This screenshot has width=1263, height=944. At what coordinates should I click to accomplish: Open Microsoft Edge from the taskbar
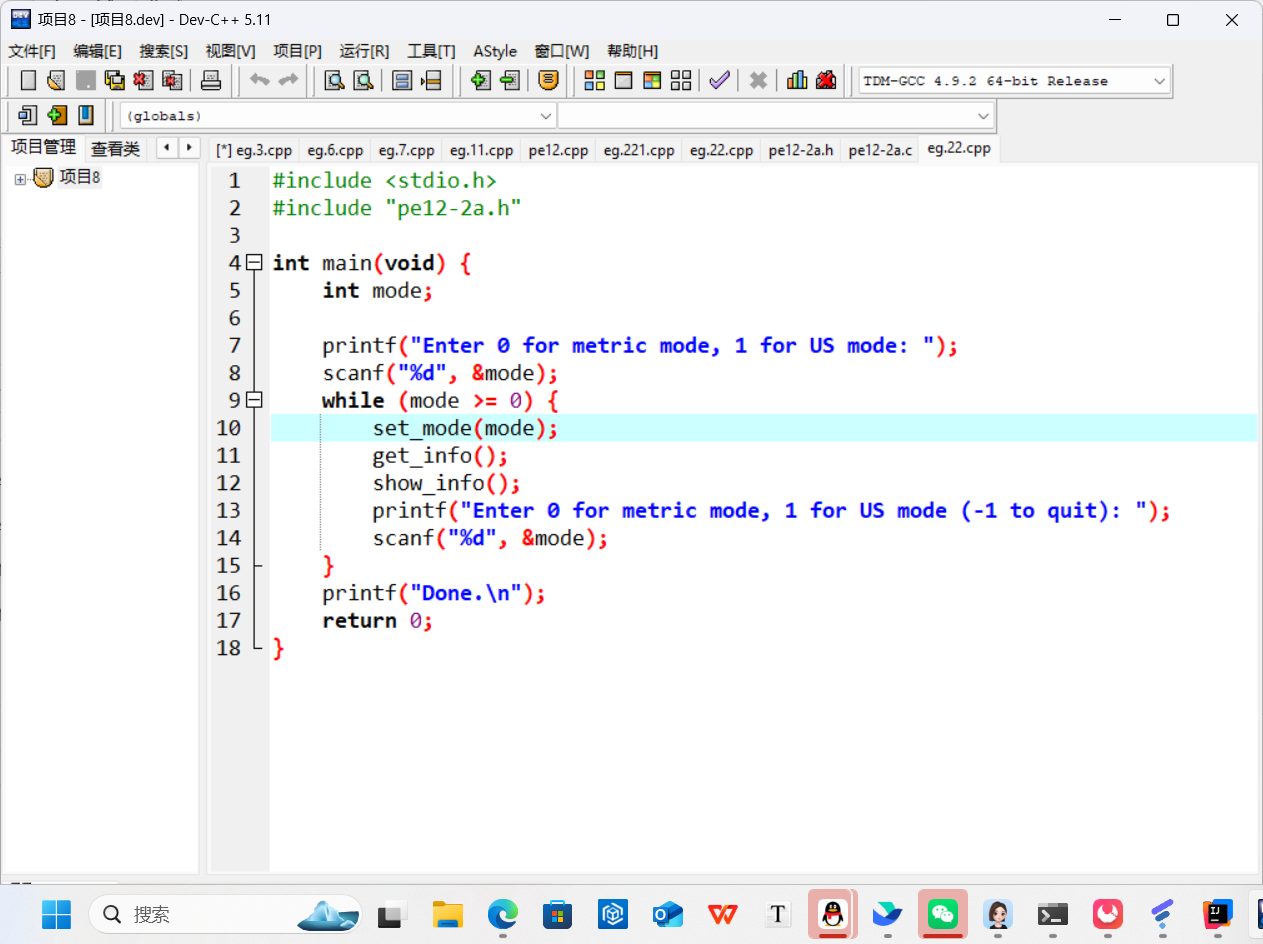(503, 914)
